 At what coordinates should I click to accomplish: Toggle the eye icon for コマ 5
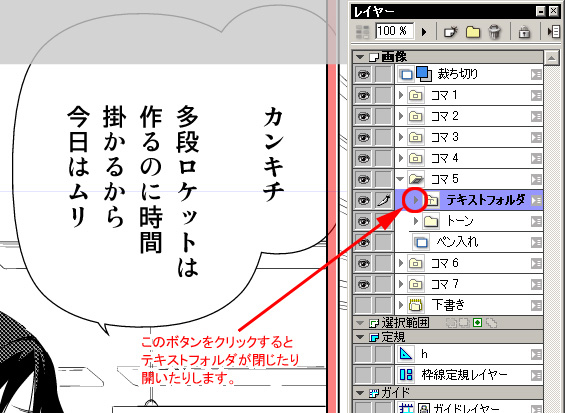(364, 179)
